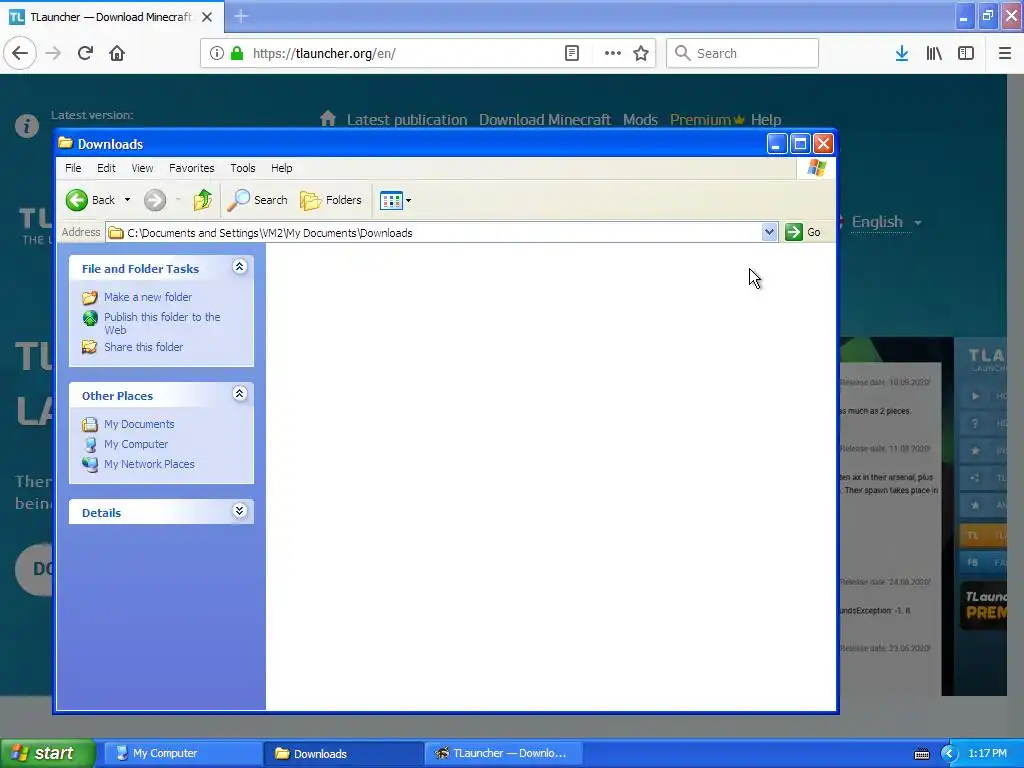Click Download Minecraft nav link
1024x768 pixels.
545,120
